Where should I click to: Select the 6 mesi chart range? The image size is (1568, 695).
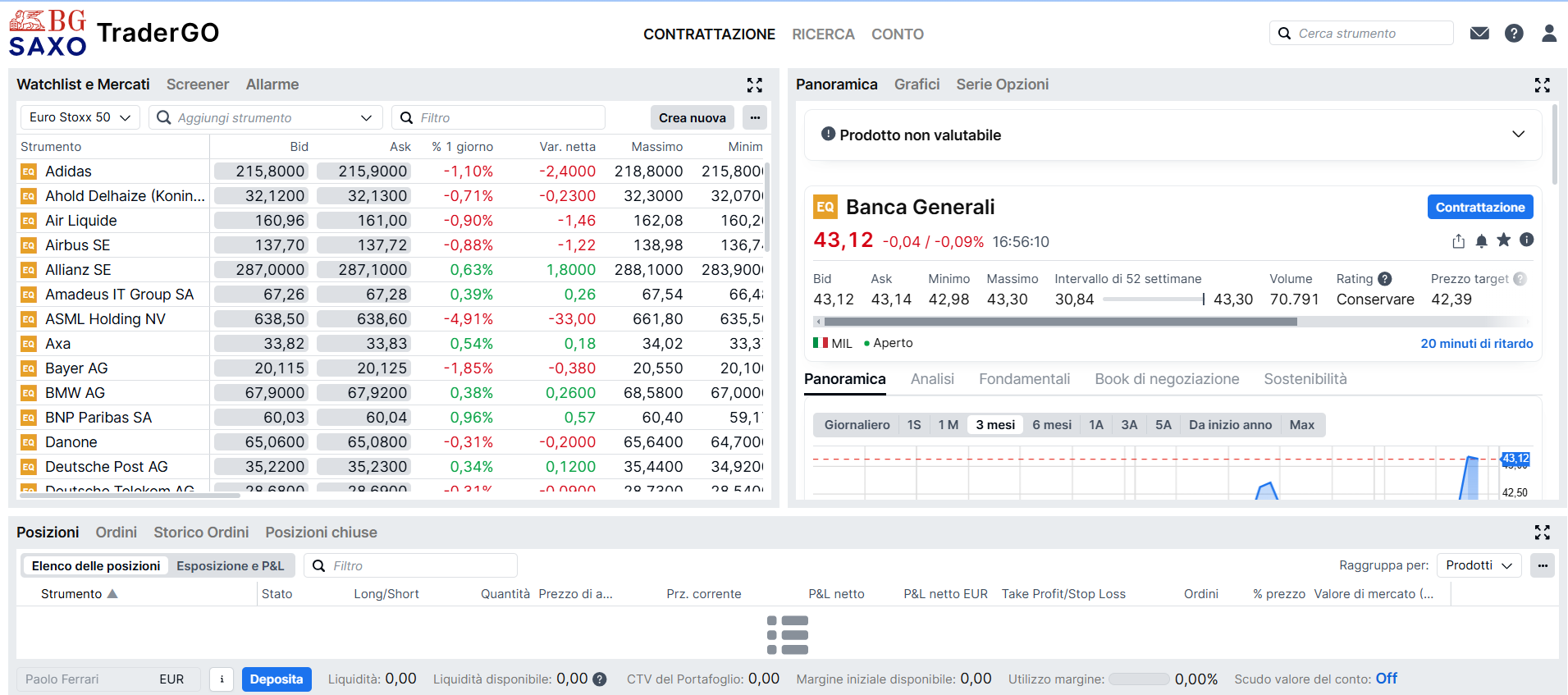coord(1052,425)
